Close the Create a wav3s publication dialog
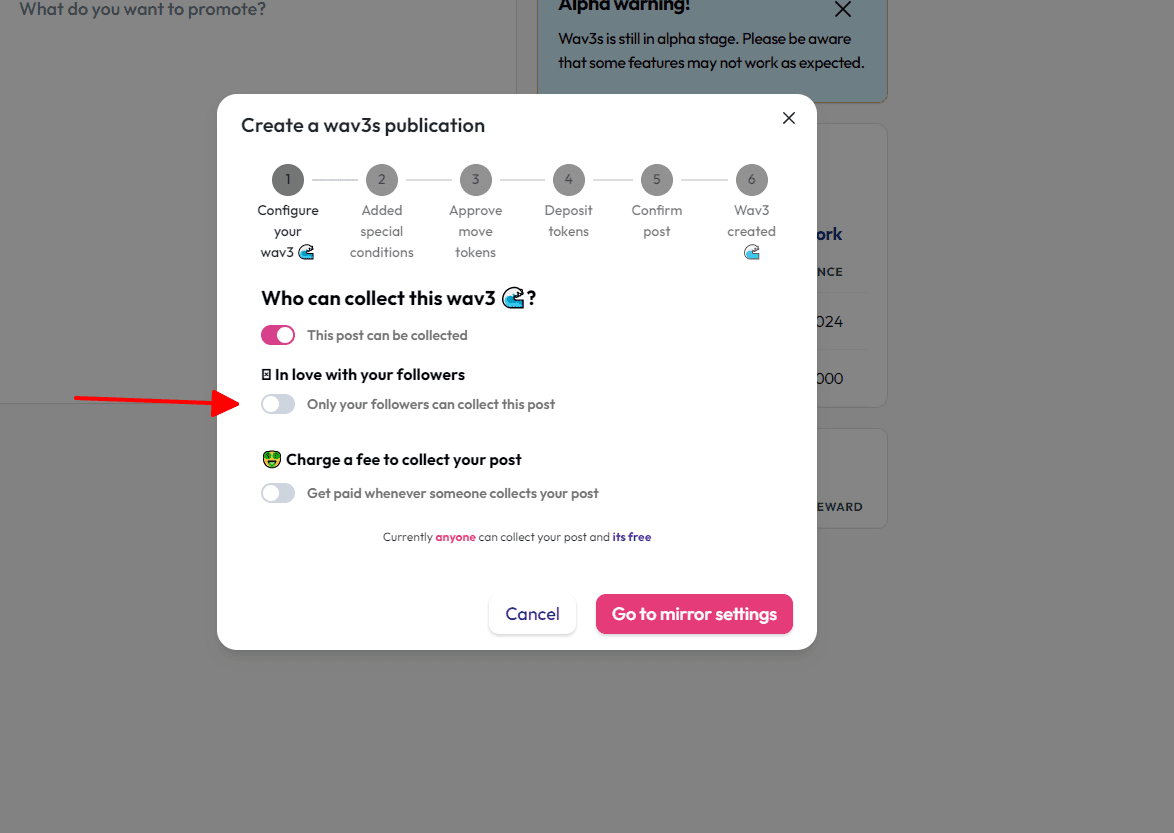 [x=788, y=118]
